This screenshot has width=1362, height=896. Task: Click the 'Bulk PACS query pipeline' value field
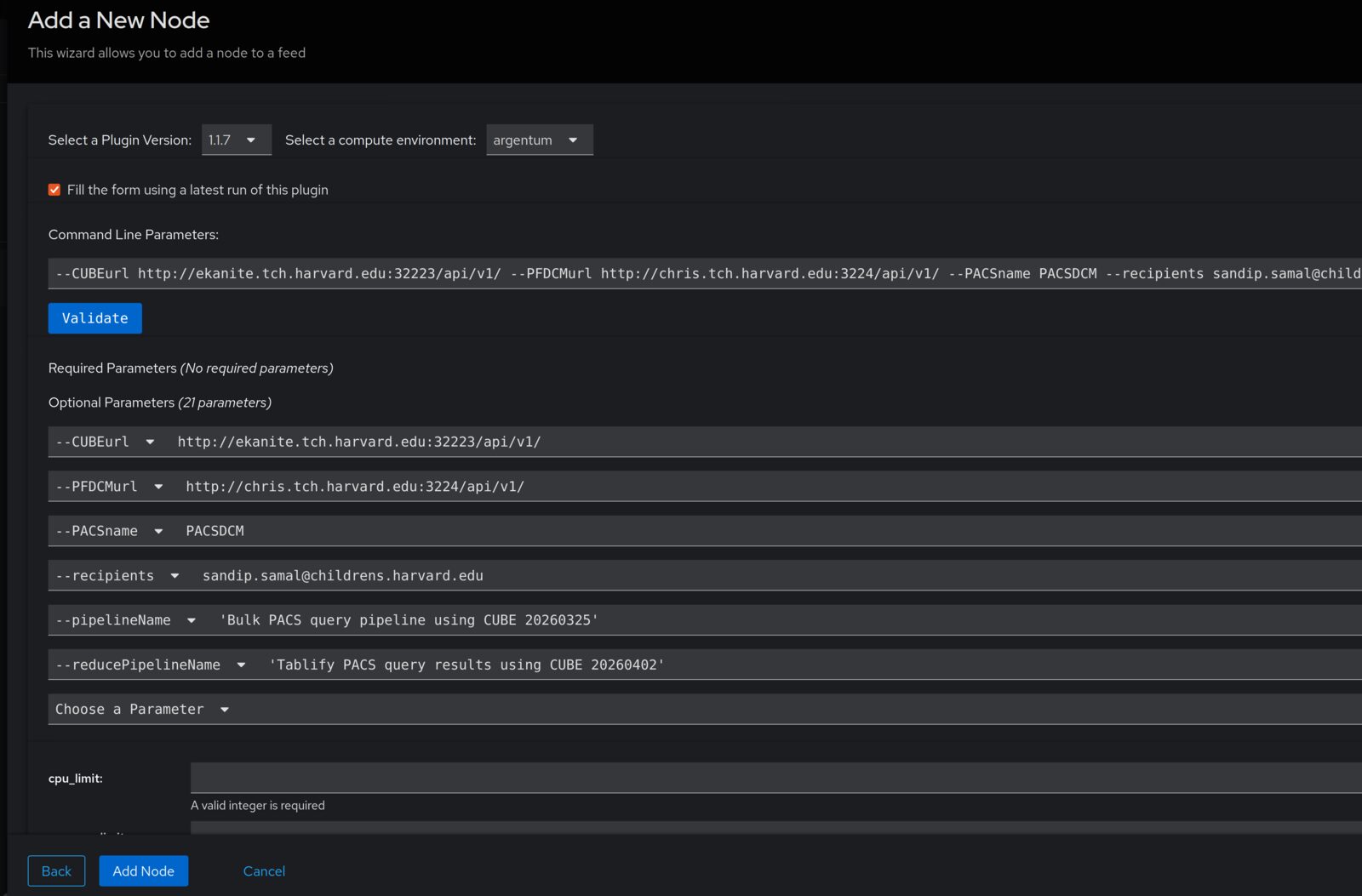[x=787, y=619]
